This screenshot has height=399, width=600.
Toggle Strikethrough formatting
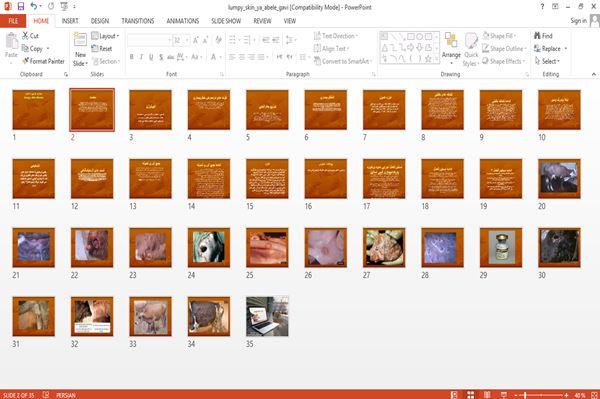tap(171, 57)
